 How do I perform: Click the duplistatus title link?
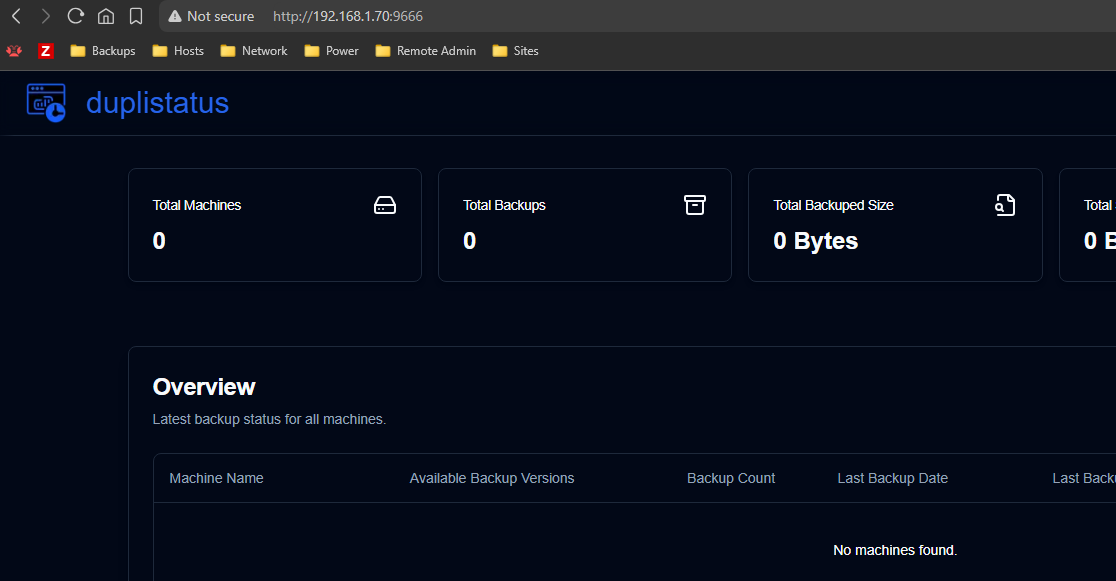[x=157, y=103]
